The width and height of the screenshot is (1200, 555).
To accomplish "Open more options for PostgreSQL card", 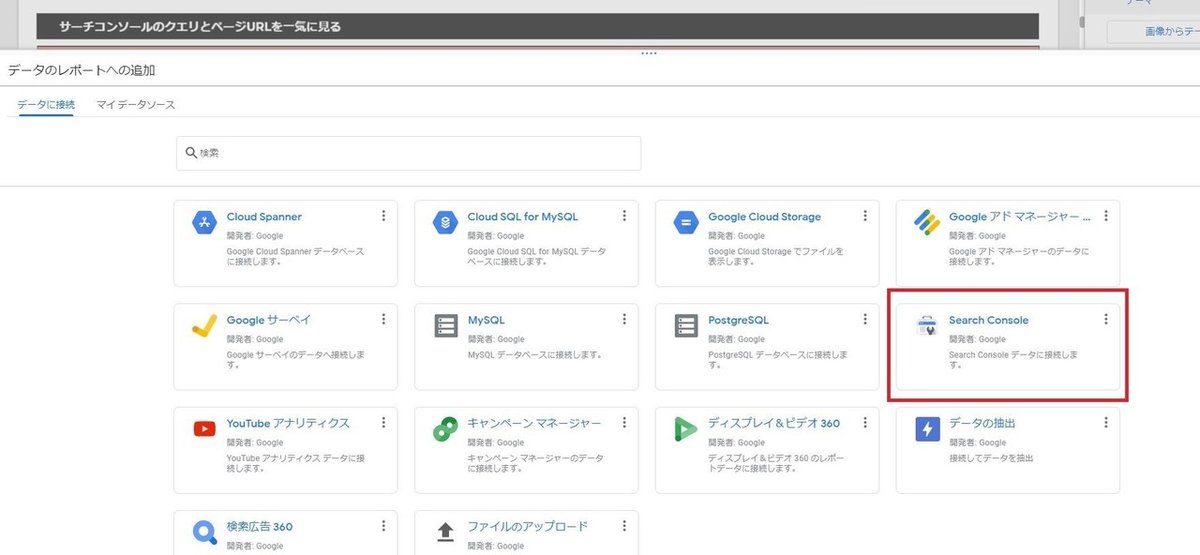I will point(865,319).
